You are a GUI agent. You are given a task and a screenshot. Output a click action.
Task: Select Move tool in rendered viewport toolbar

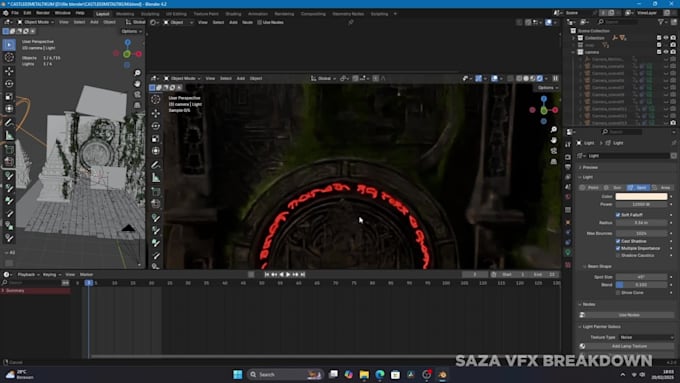tap(156, 113)
